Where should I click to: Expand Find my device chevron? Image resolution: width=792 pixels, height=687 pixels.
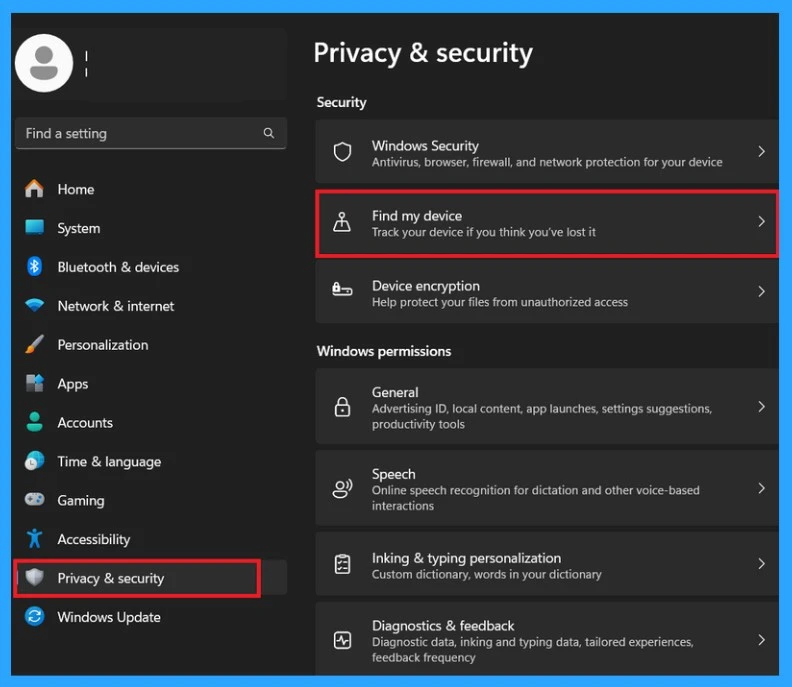pyautogui.click(x=761, y=222)
